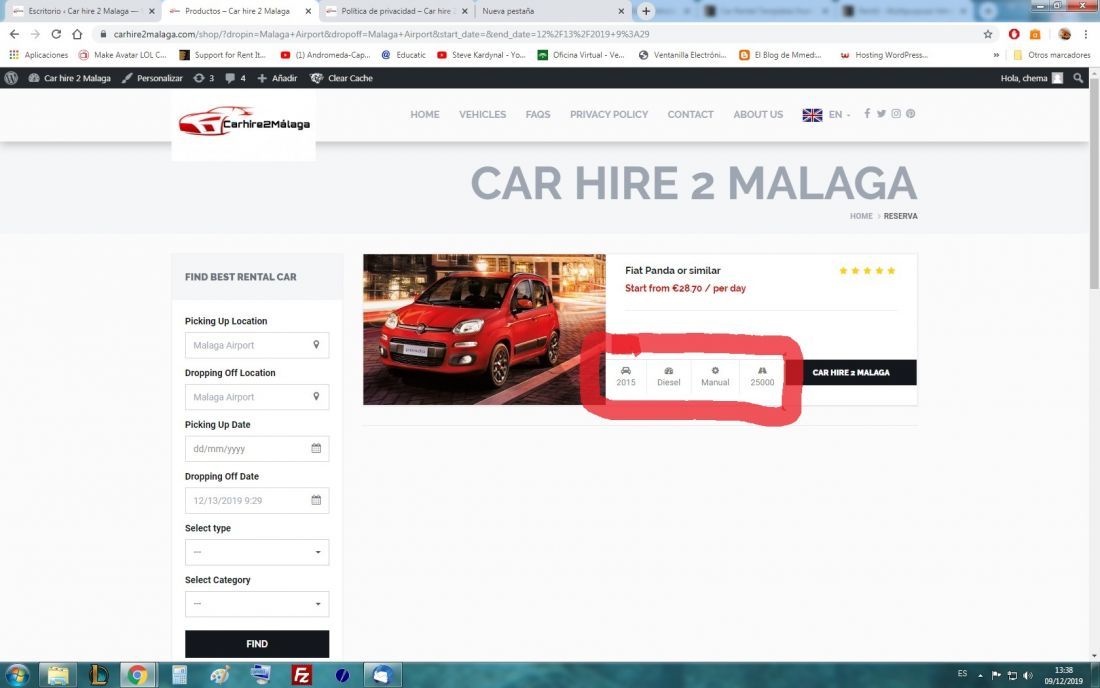Click the Diesel fuel type icon
This screenshot has width=1100, height=688.
pos(669,370)
